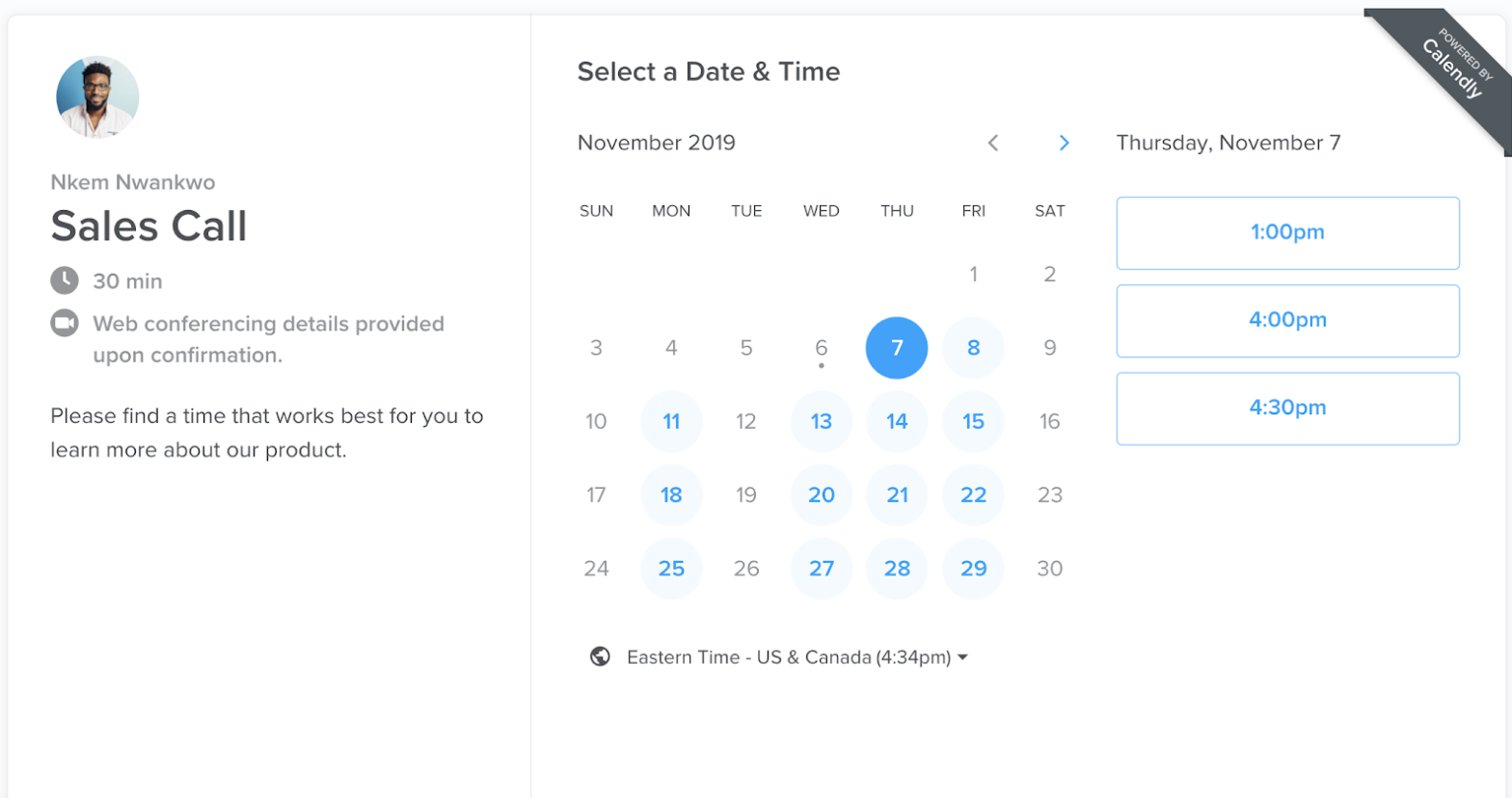Select the 1:00pm time slot
1512x798 pixels.
(1287, 233)
